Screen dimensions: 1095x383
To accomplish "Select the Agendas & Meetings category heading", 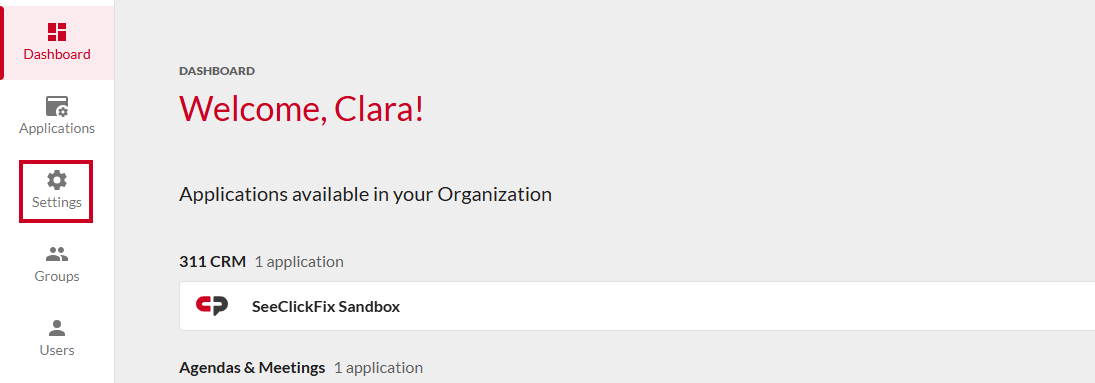I will tap(252, 368).
